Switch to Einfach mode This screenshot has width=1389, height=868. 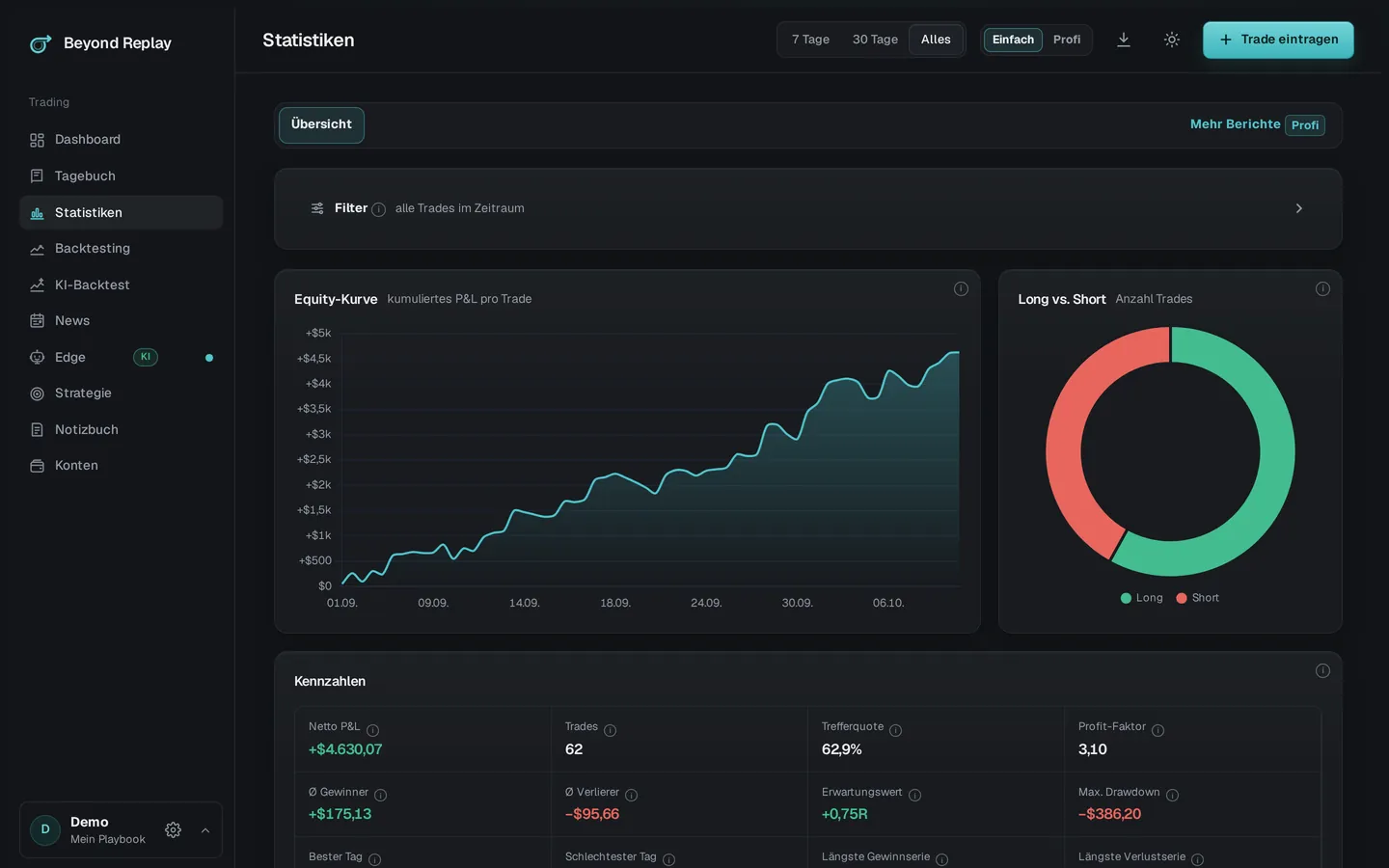pyautogui.click(x=1013, y=40)
